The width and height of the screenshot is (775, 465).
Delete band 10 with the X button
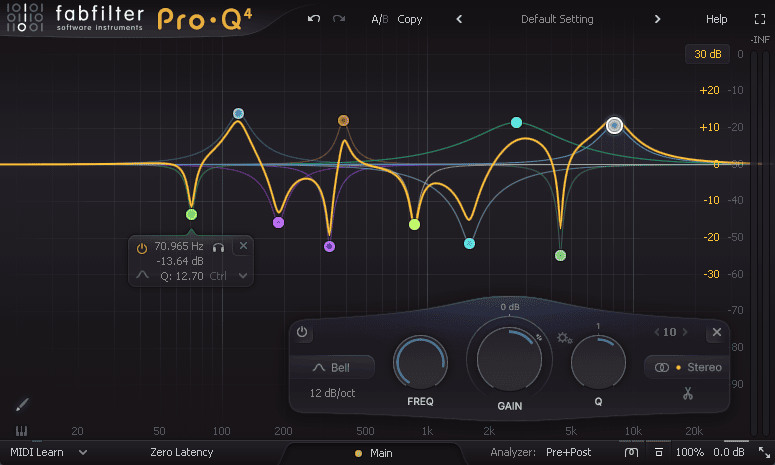click(x=717, y=332)
